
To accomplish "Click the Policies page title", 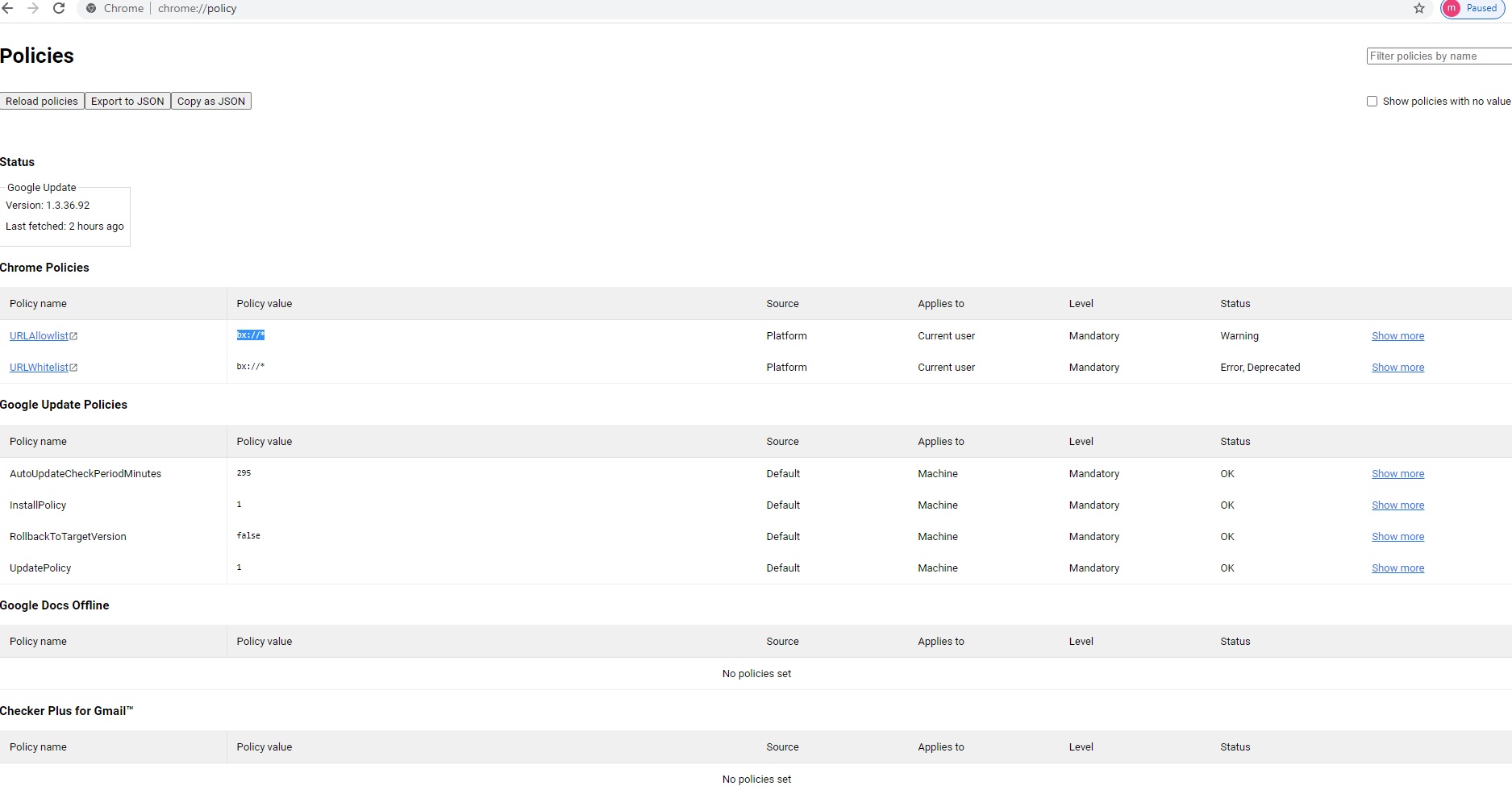I will coord(37,56).
